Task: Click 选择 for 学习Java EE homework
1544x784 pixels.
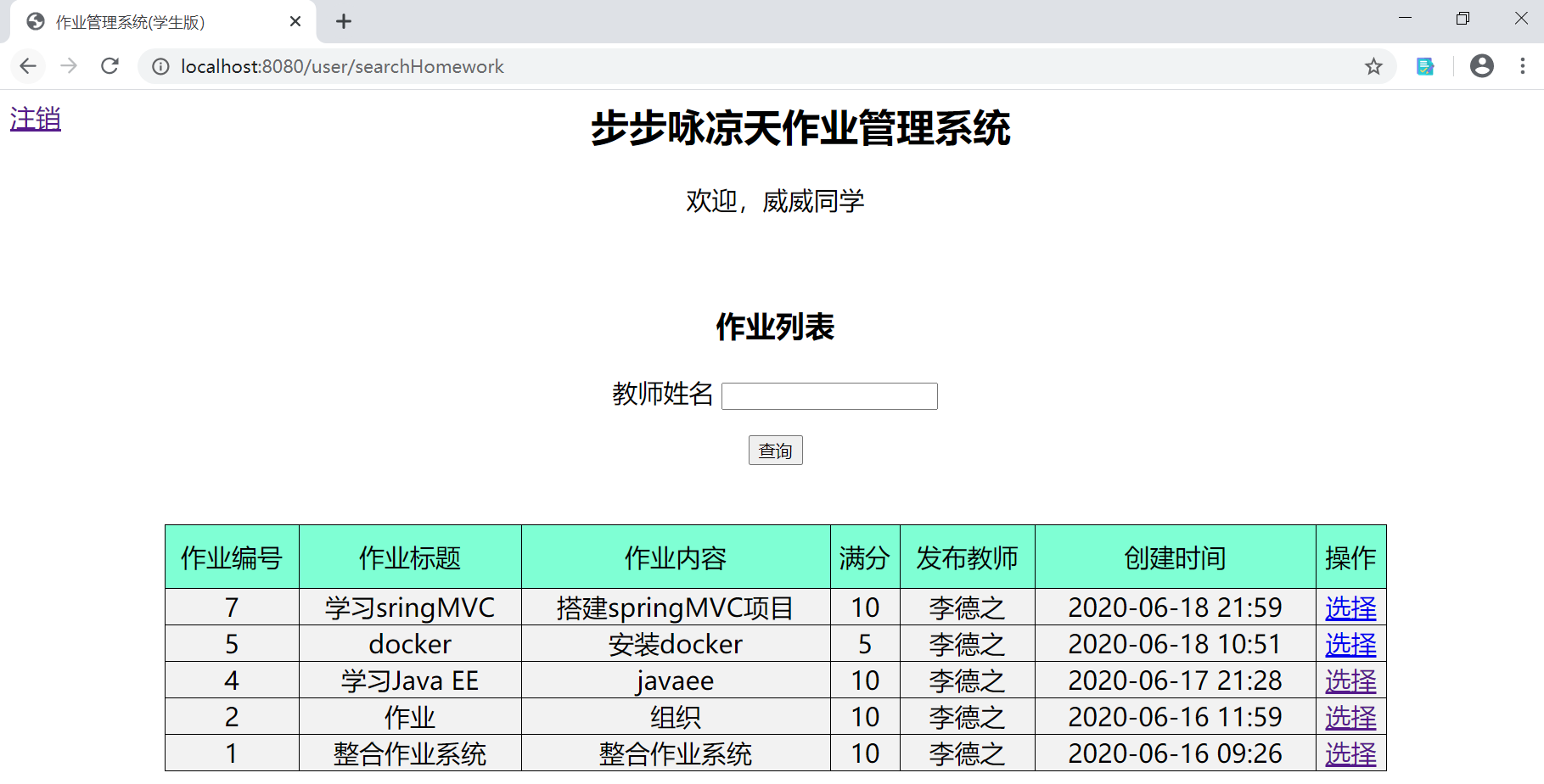Action: pos(1350,680)
